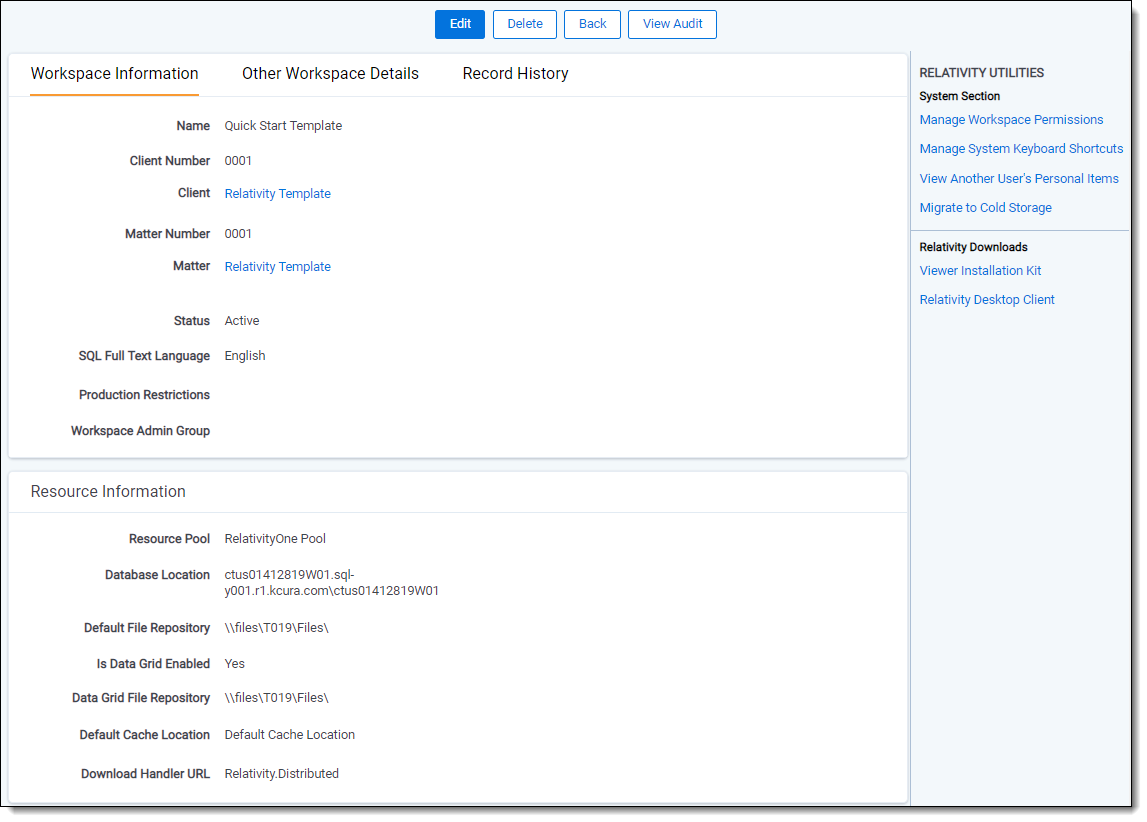Viewport: 1147px width, 822px height.
Task: Select Migrate to Cold Storage link
Action: pos(985,208)
